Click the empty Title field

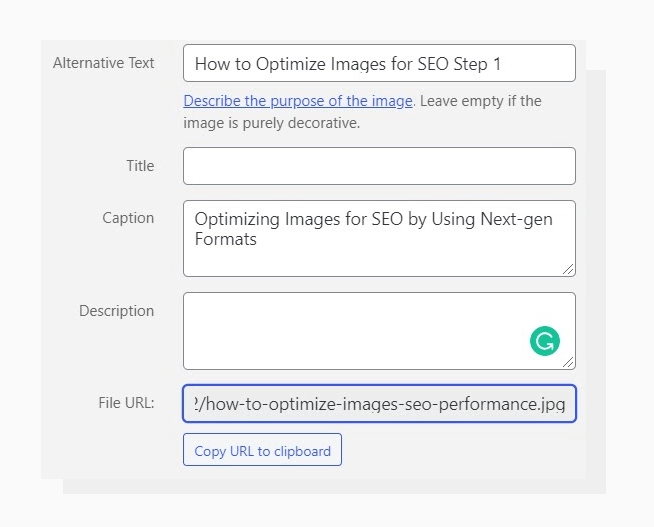[379, 166]
